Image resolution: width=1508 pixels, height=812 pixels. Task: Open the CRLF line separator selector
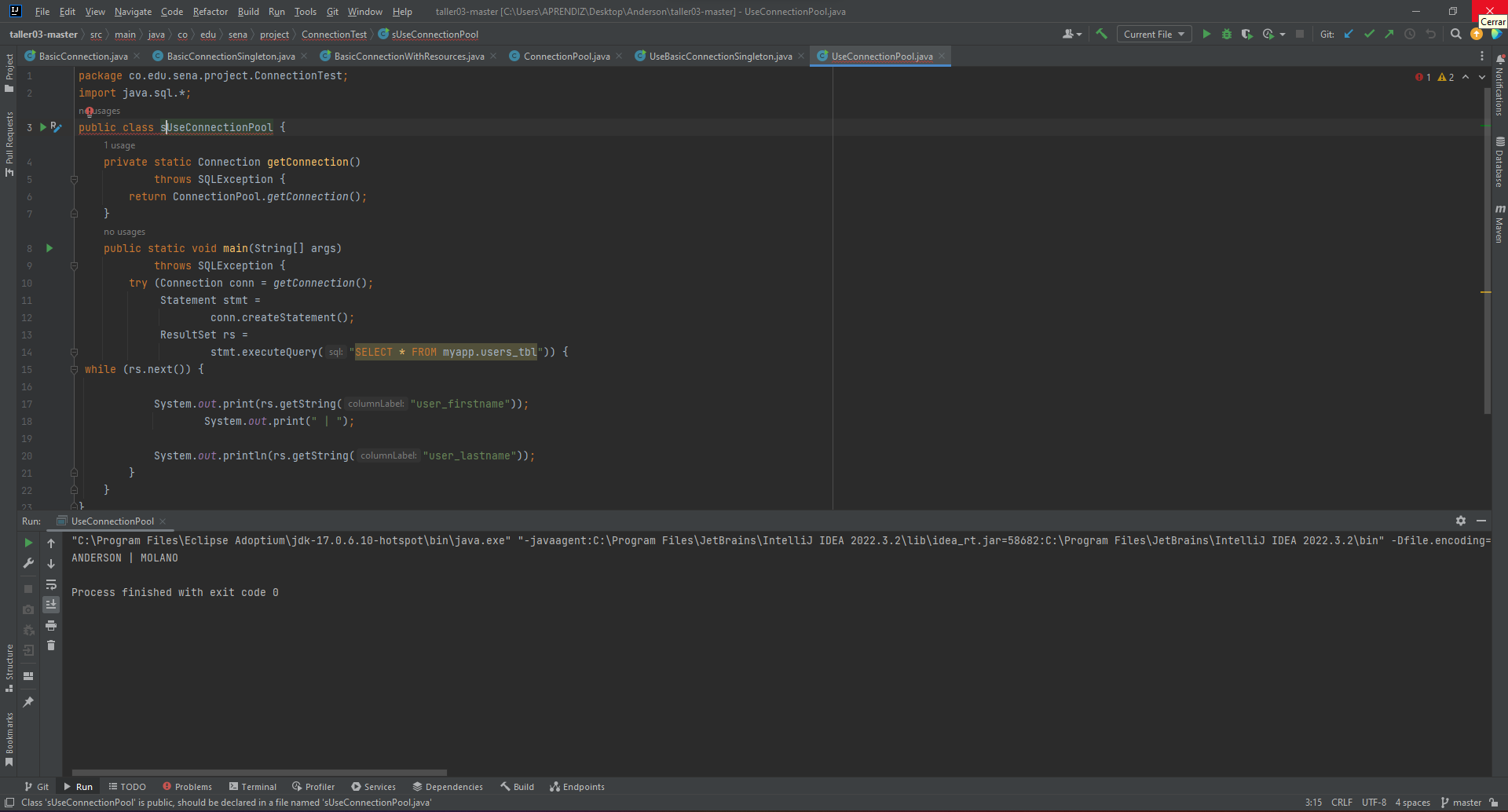[1341, 803]
